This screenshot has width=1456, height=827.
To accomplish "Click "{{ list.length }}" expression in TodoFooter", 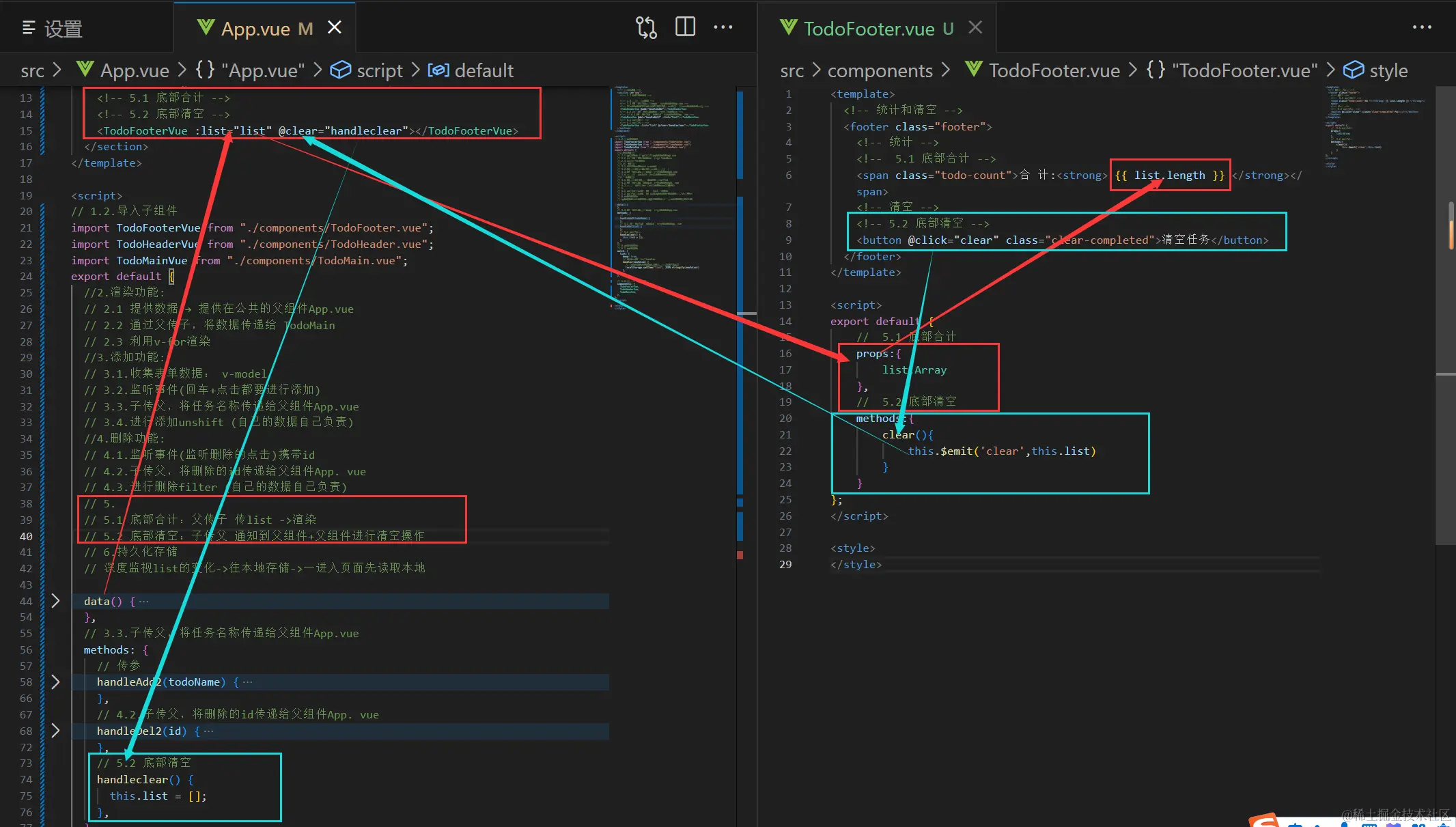I will (x=1170, y=175).
